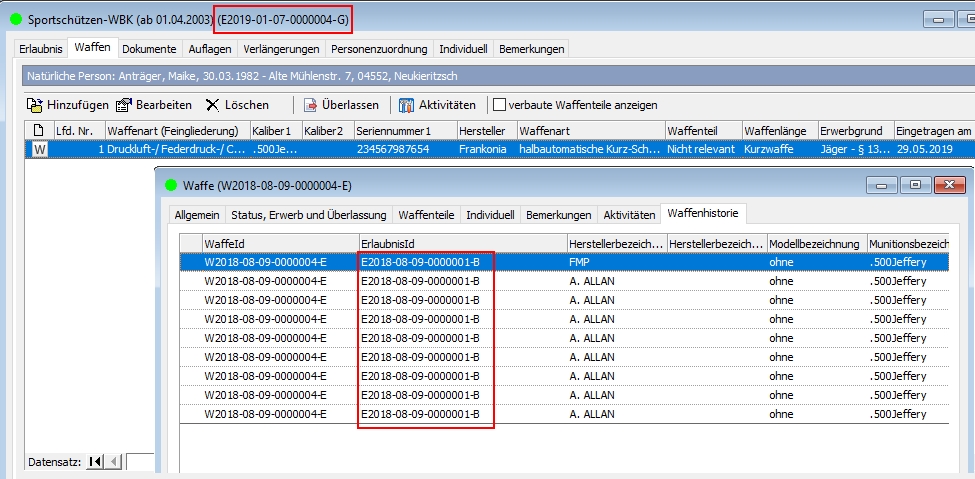This screenshot has width=975, height=479.
Task: Switch to Allgemein tab in Waffe window
Action: tap(197, 214)
